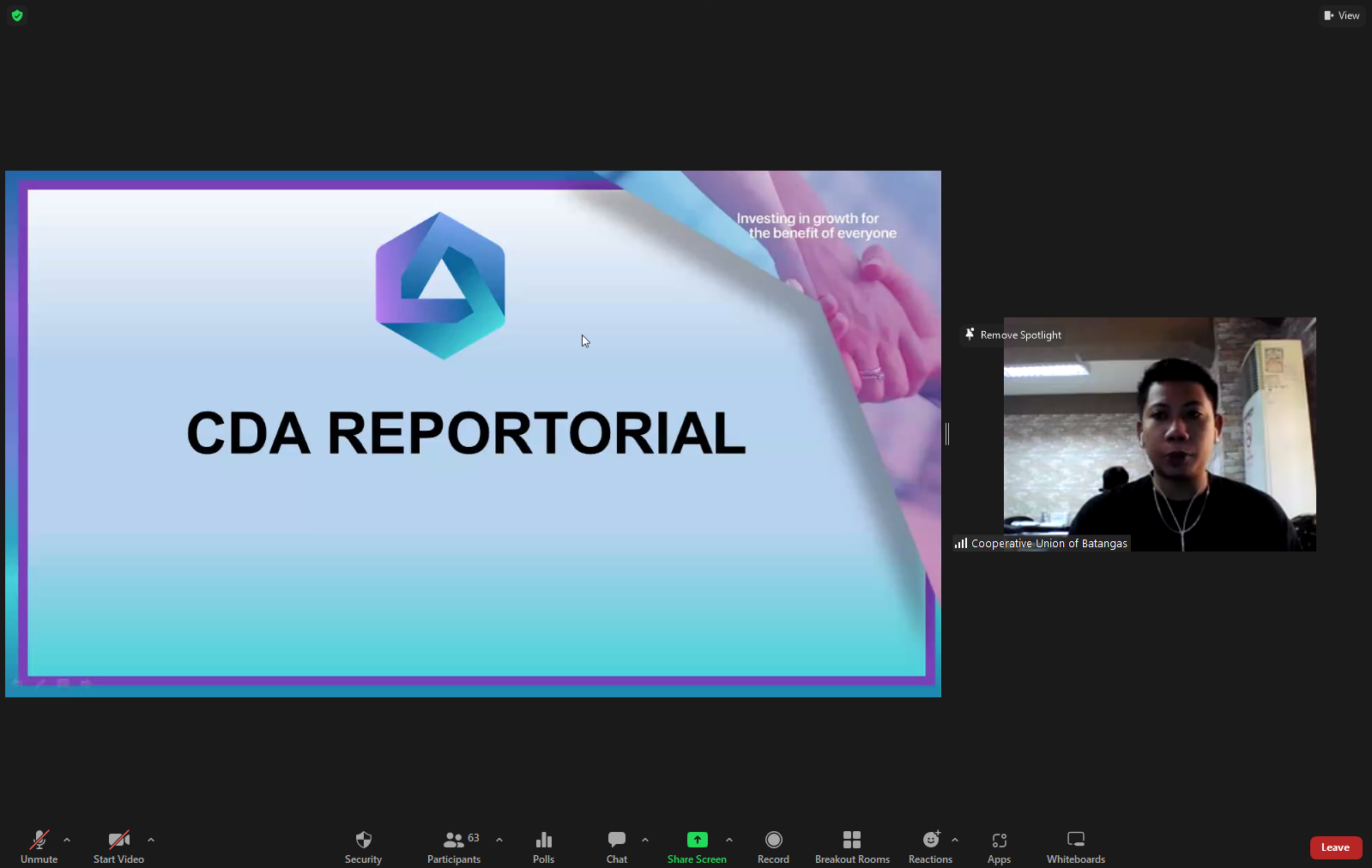Viewport: 1372px width, 868px height.
Task: Open video options arrow beside Start Video
Action: point(151,841)
